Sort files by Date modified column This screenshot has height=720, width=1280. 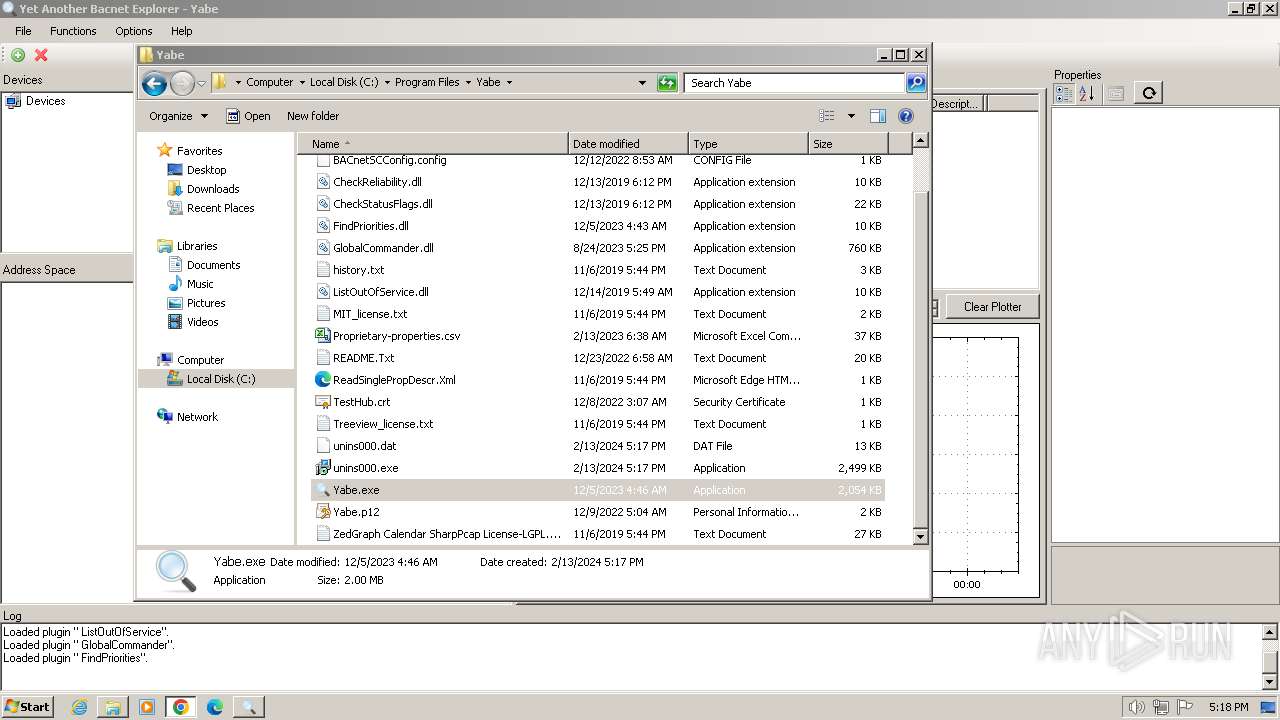click(x=628, y=144)
